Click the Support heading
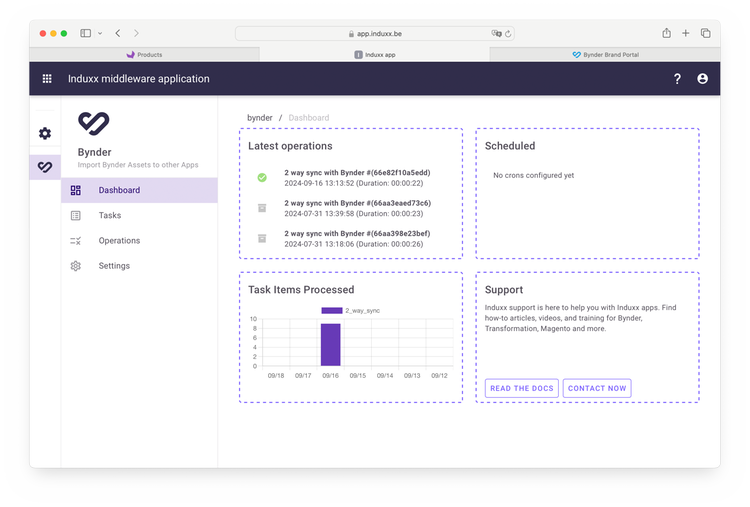The image size is (750, 507). point(504,290)
